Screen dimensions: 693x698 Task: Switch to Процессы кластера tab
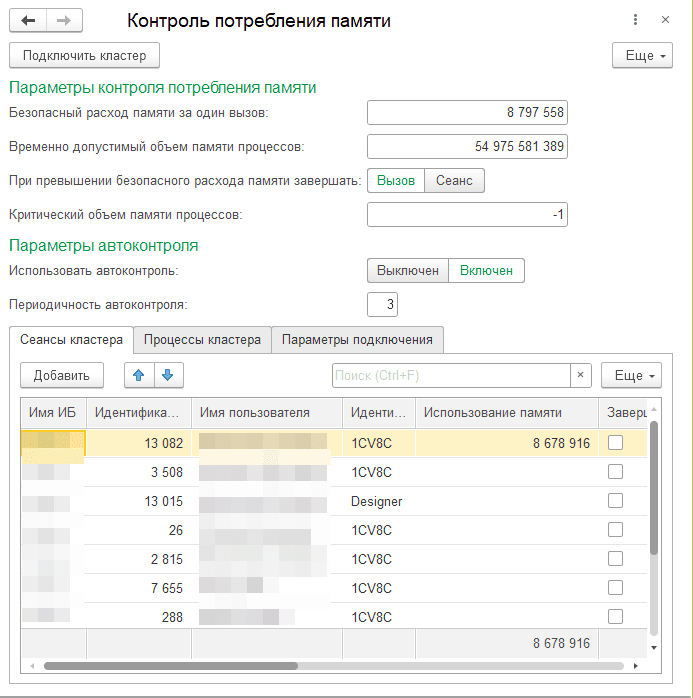click(x=202, y=340)
